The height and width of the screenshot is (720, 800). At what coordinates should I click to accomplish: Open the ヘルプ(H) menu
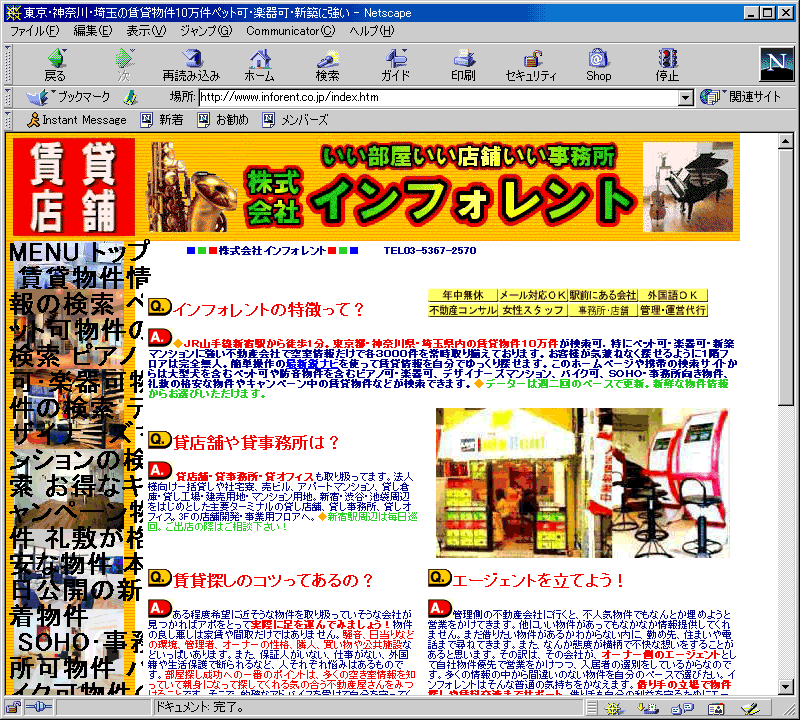372,31
